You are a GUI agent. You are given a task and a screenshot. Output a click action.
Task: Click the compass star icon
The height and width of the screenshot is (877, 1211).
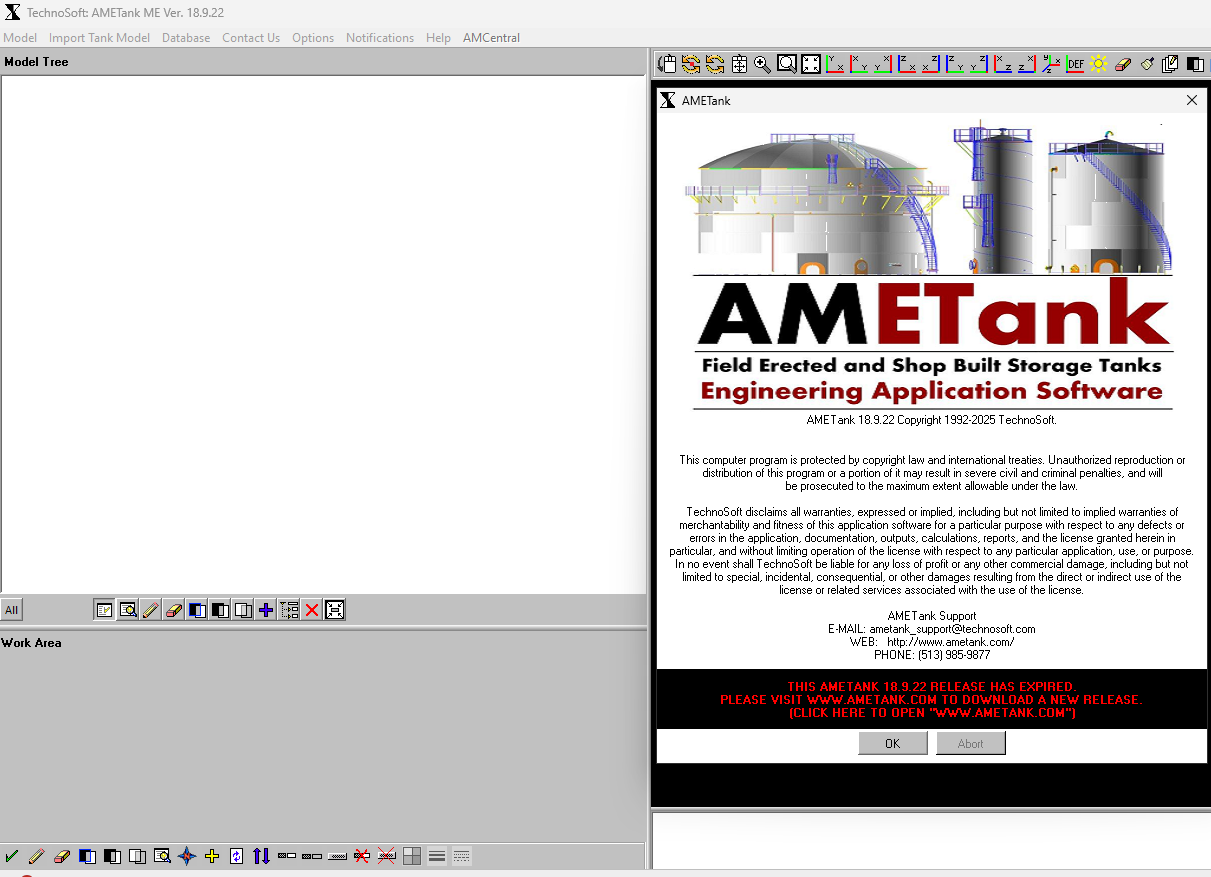click(x=187, y=856)
